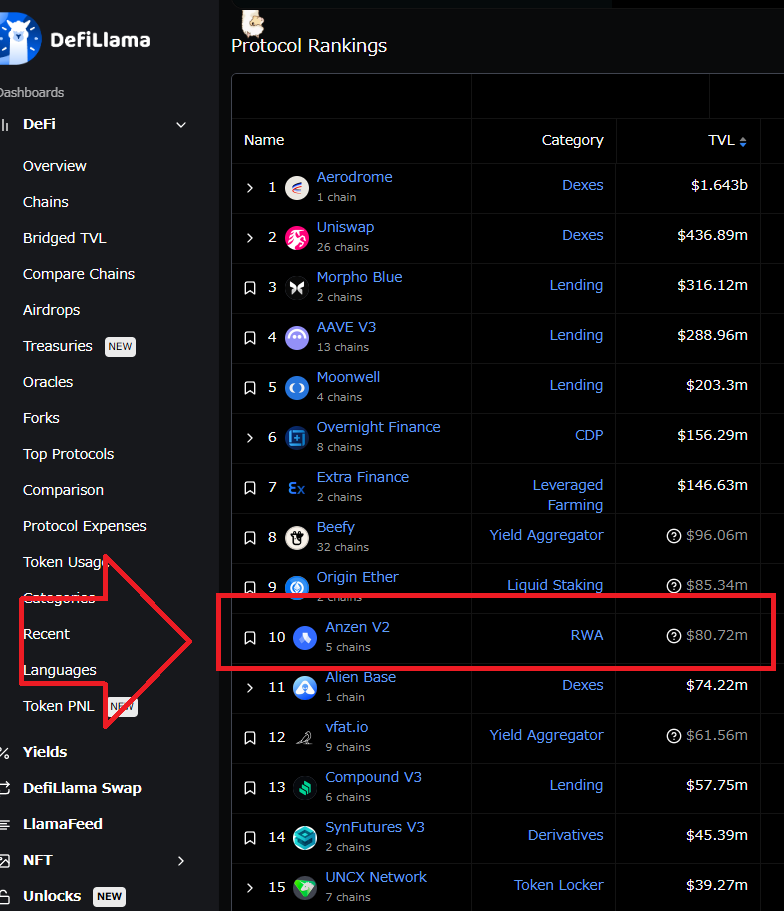
Task: Click the llama icon above Protocol Rankings
Action: point(253,23)
